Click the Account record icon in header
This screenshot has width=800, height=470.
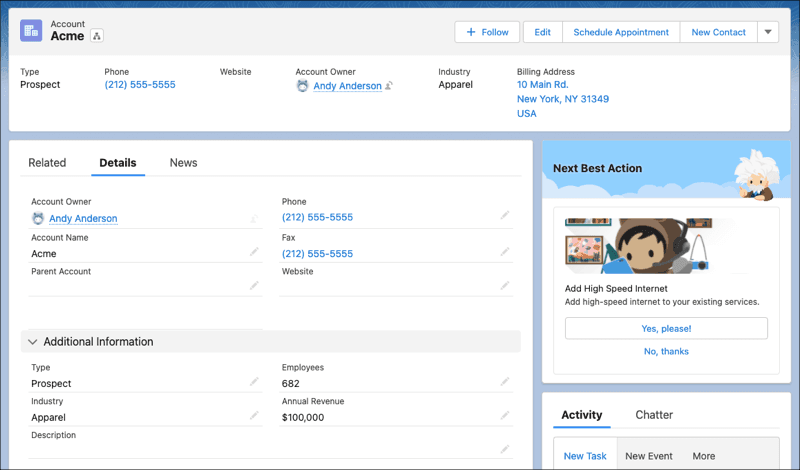31,31
